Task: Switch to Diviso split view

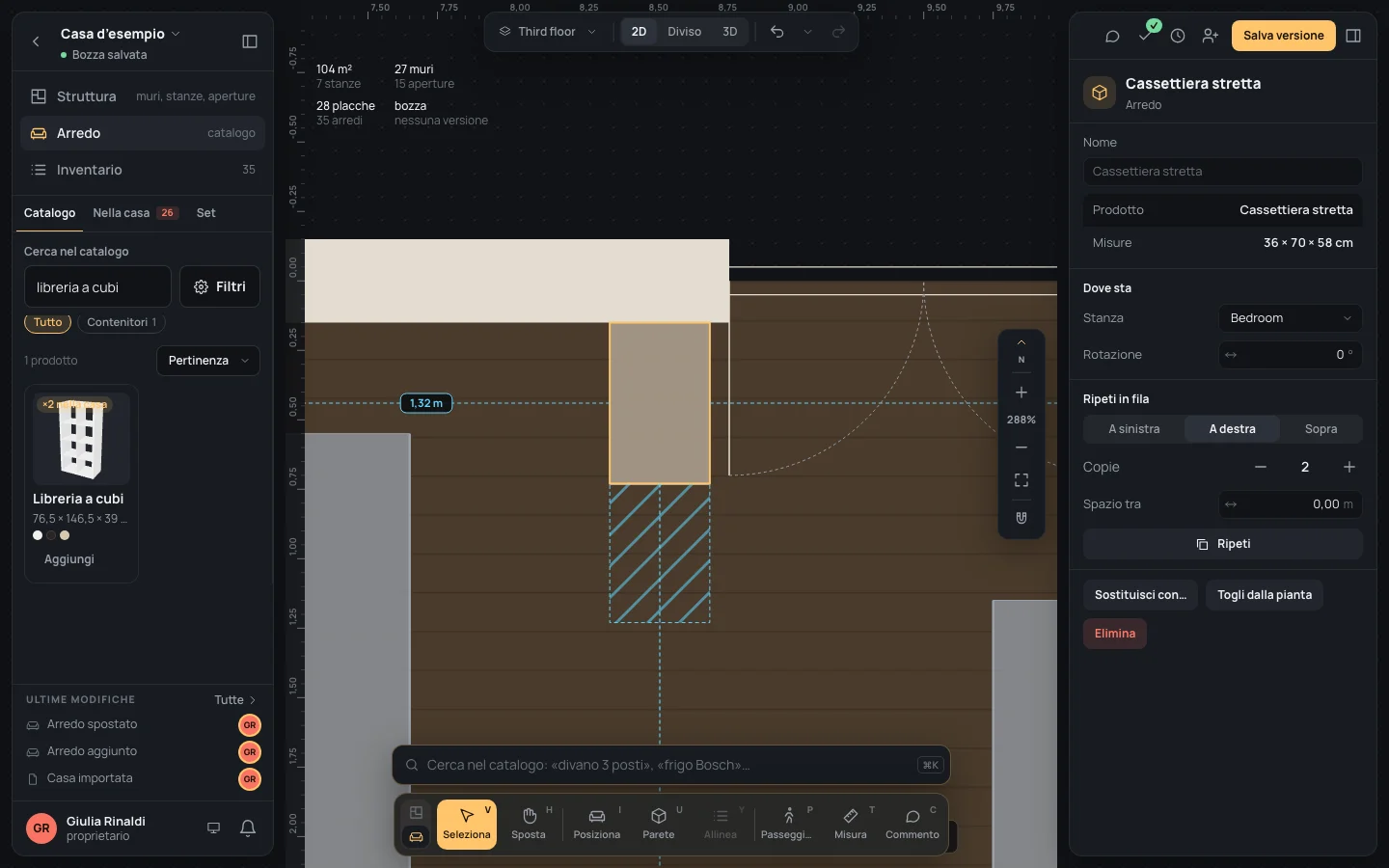Action: 685,32
